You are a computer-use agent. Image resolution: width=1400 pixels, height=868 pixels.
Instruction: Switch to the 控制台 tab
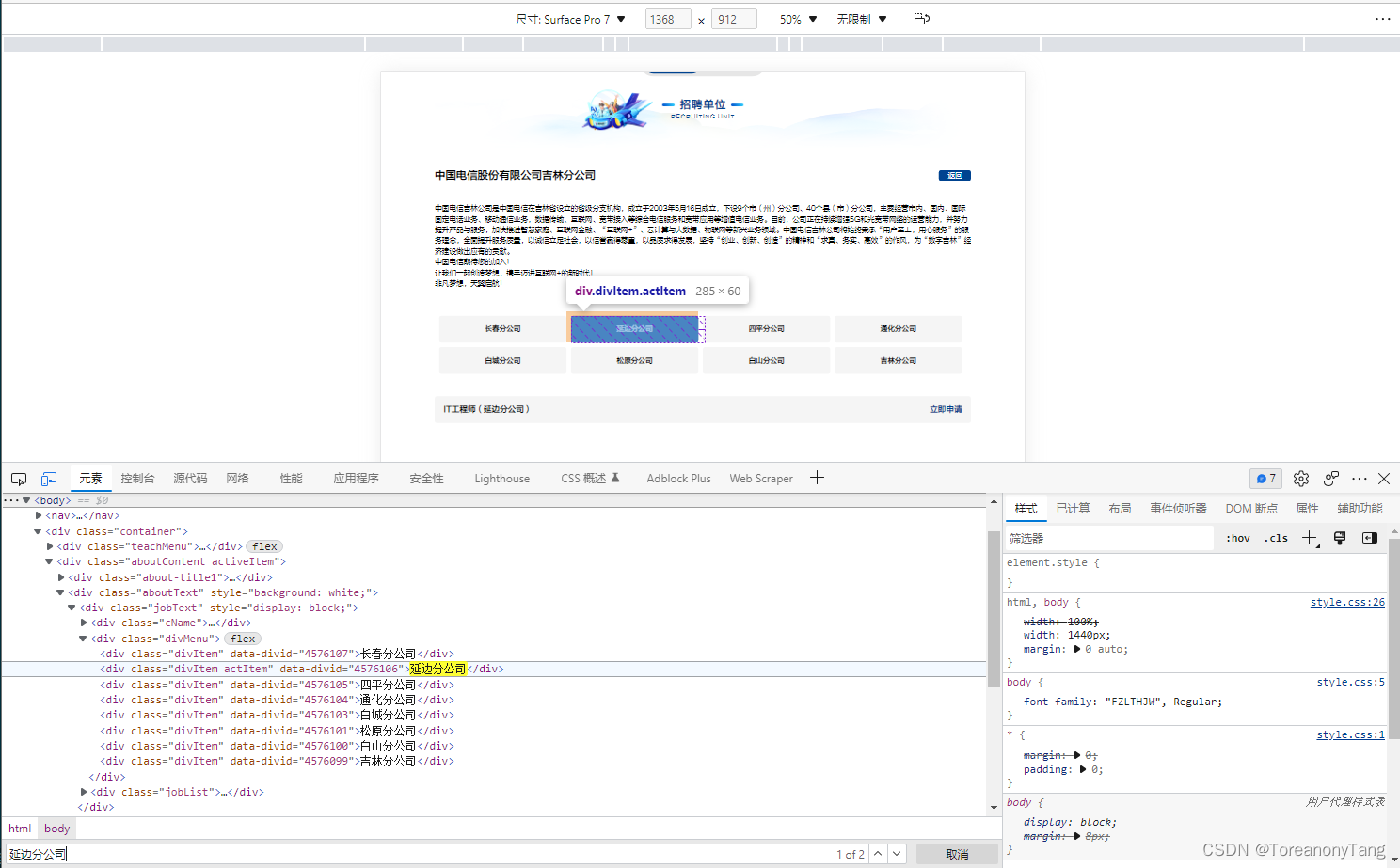[x=137, y=479]
